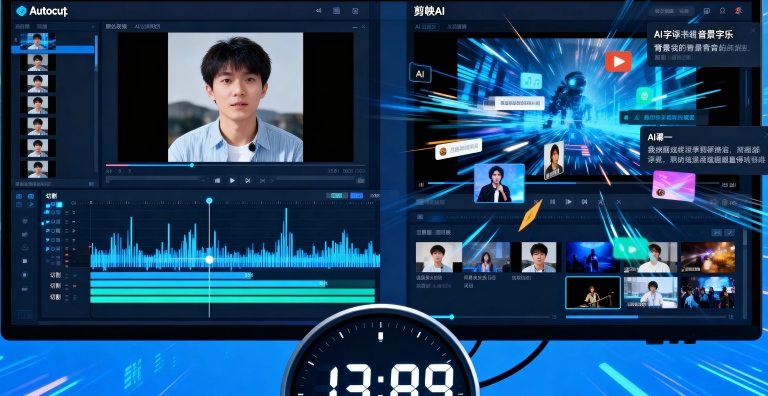Click the white keyframe handle on audio waveform
768x396 pixels.
[209, 259]
